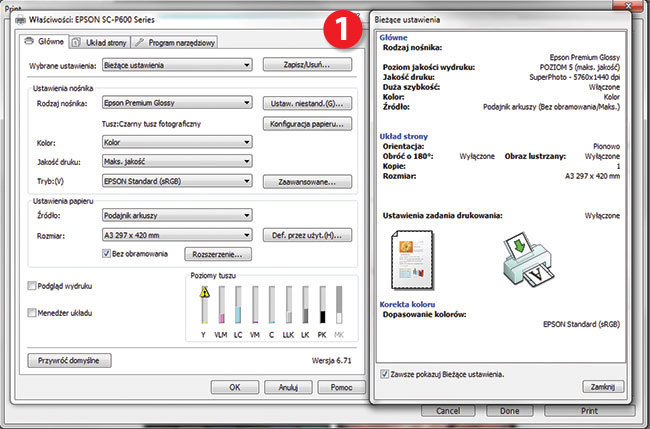Open the Rozmiar paper size dropdown

point(175,235)
